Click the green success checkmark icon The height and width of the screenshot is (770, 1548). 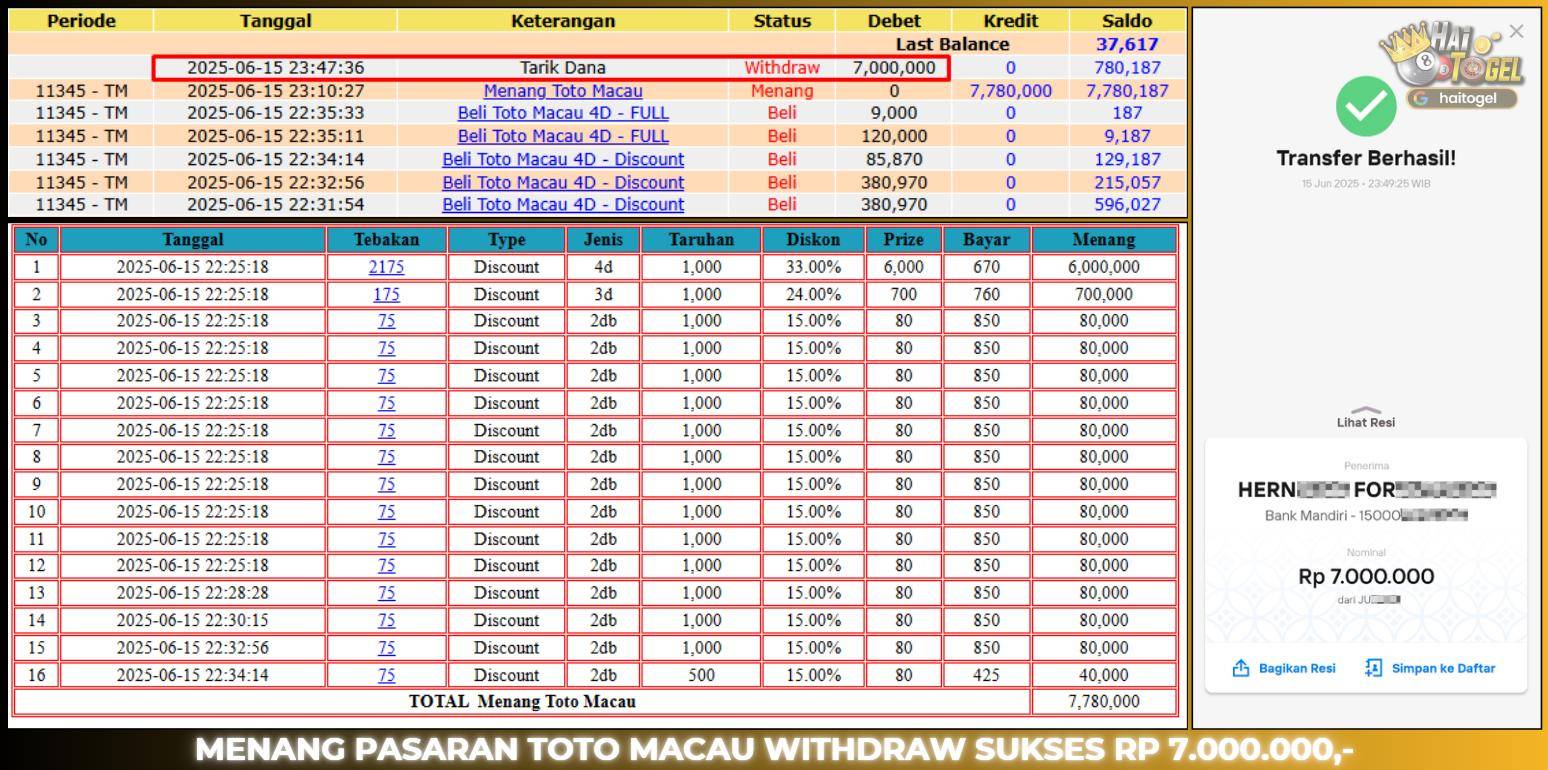point(1366,106)
